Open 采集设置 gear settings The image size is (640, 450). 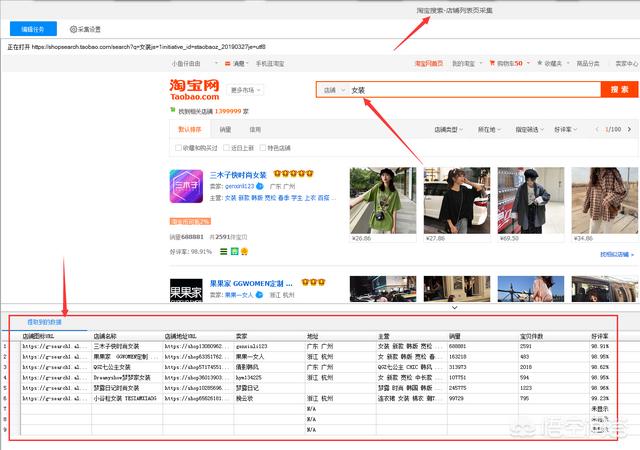(x=85, y=29)
